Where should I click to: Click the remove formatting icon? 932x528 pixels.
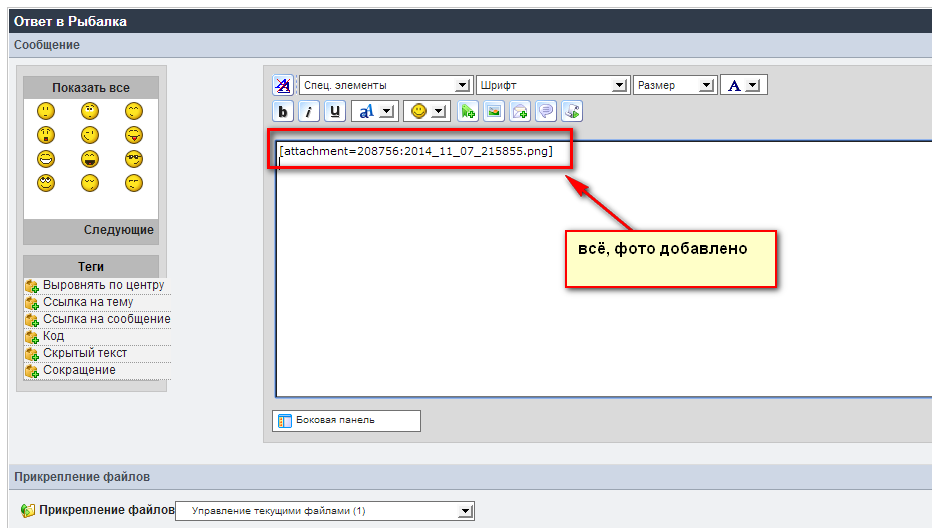[x=284, y=86]
